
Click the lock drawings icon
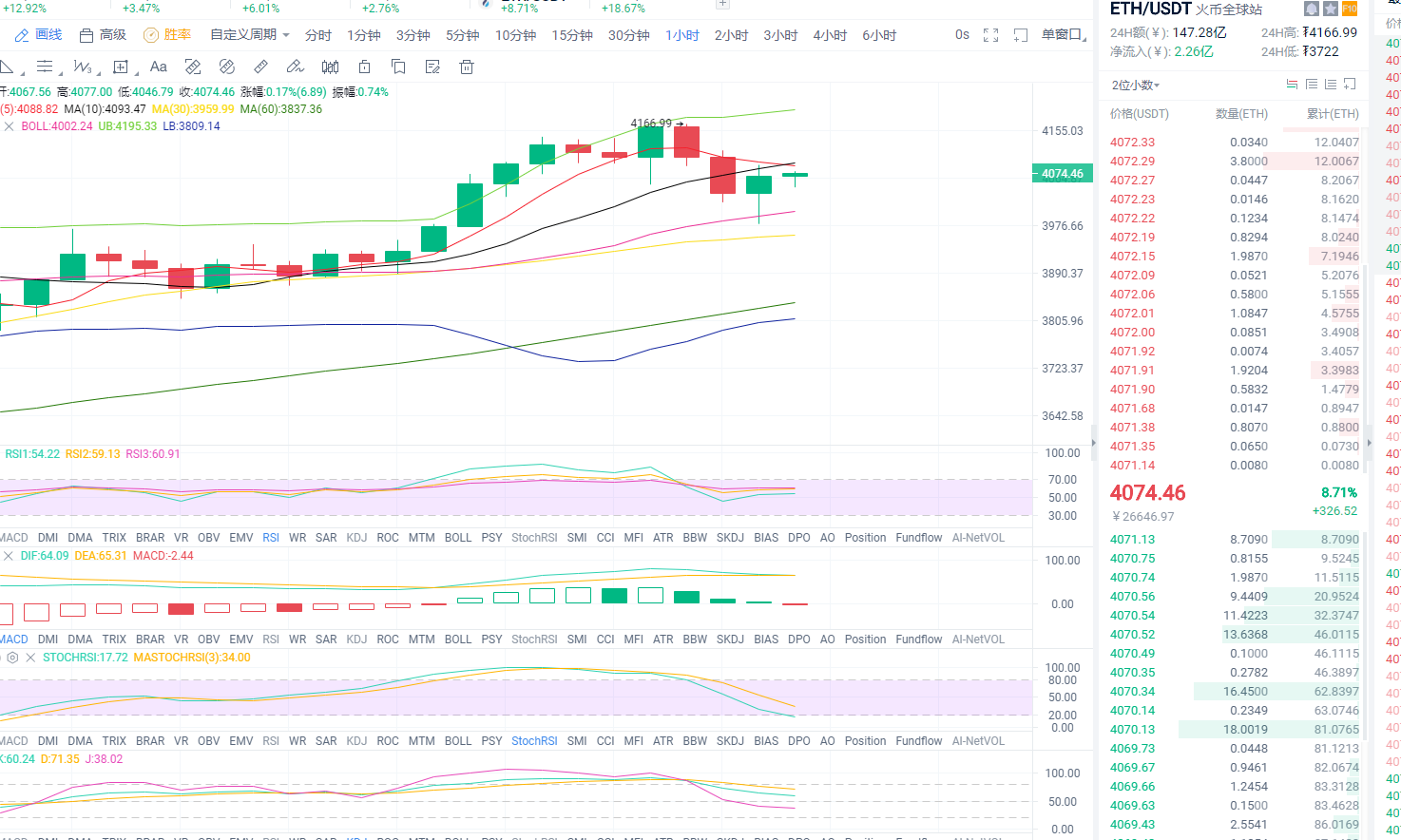364,67
